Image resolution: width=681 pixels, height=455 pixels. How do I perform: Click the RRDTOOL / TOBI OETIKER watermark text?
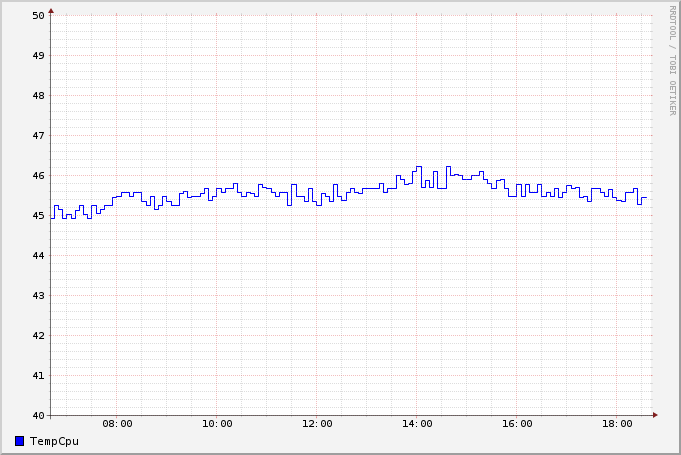672,60
